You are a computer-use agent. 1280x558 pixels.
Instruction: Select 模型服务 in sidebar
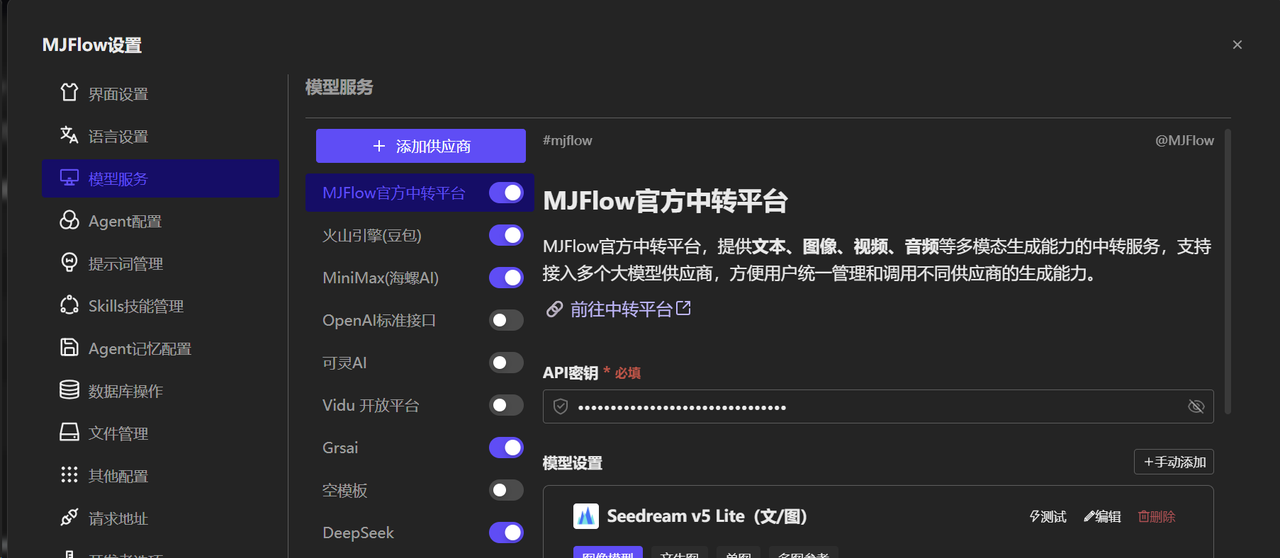(160, 178)
